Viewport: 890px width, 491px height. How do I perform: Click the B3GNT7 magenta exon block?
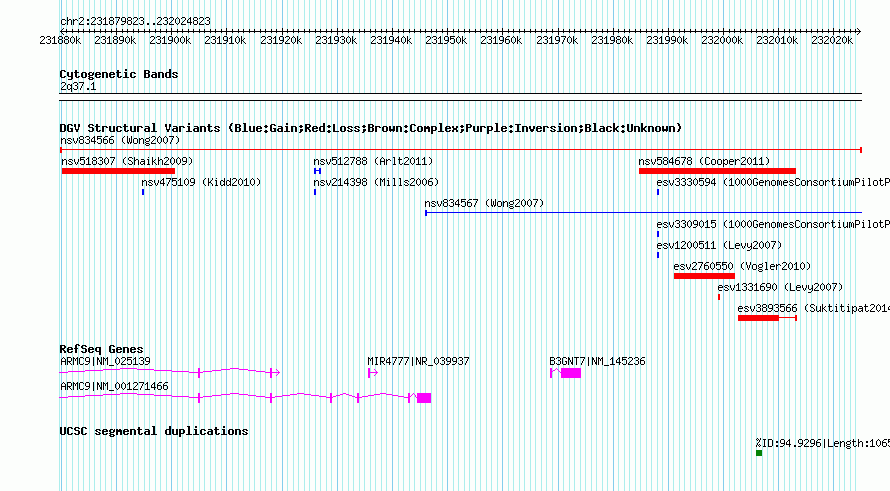[571, 373]
